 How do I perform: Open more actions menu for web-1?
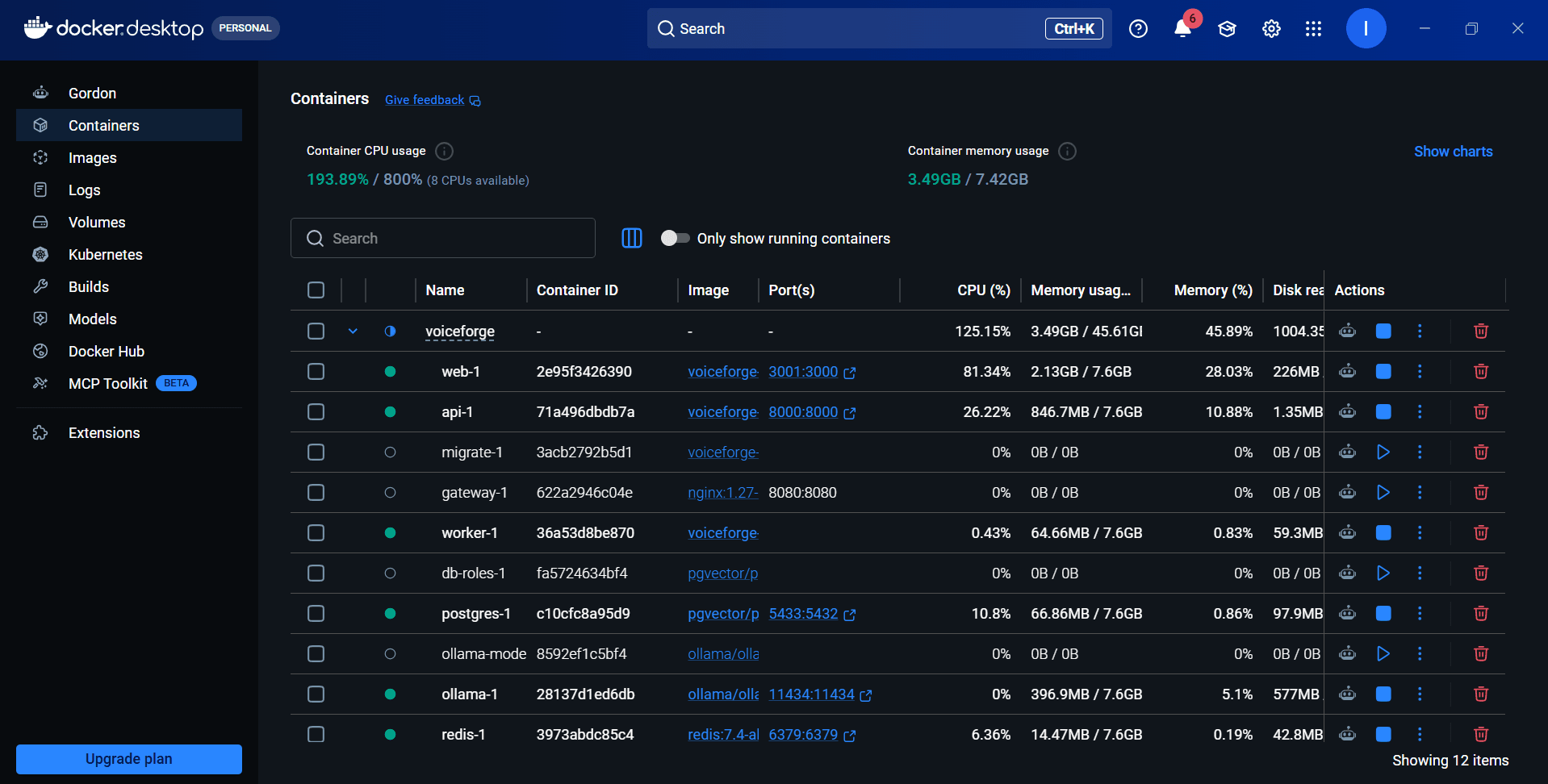pyautogui.click(x=1420, y=371)
